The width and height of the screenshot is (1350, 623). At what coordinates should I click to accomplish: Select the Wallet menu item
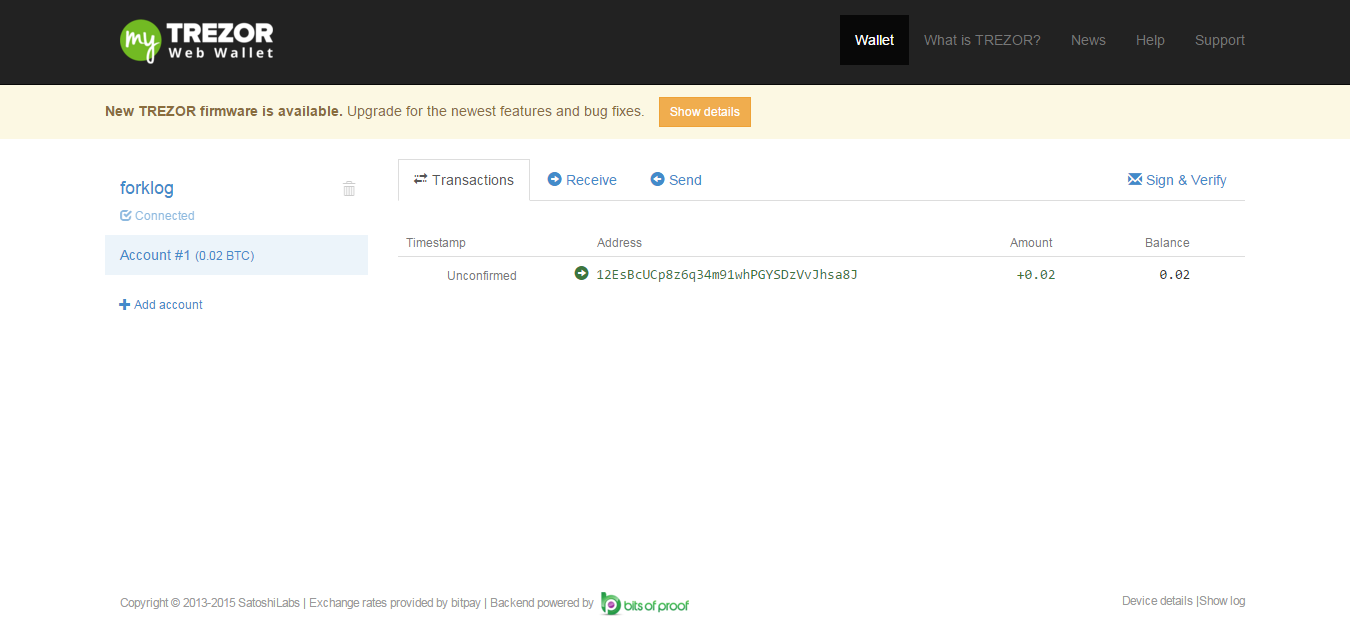click(874, 40)
